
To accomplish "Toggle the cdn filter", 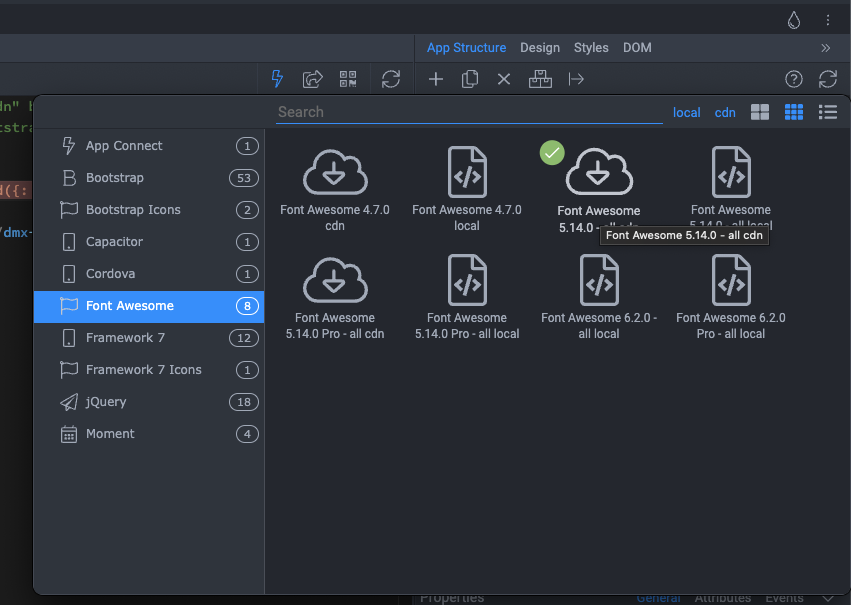I will (725, 113).
